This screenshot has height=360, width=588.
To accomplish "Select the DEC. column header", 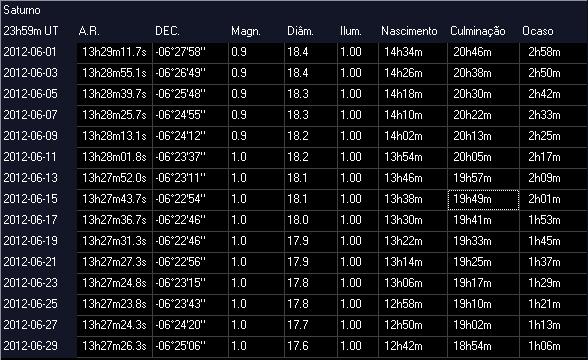I will tap(167, 31).
